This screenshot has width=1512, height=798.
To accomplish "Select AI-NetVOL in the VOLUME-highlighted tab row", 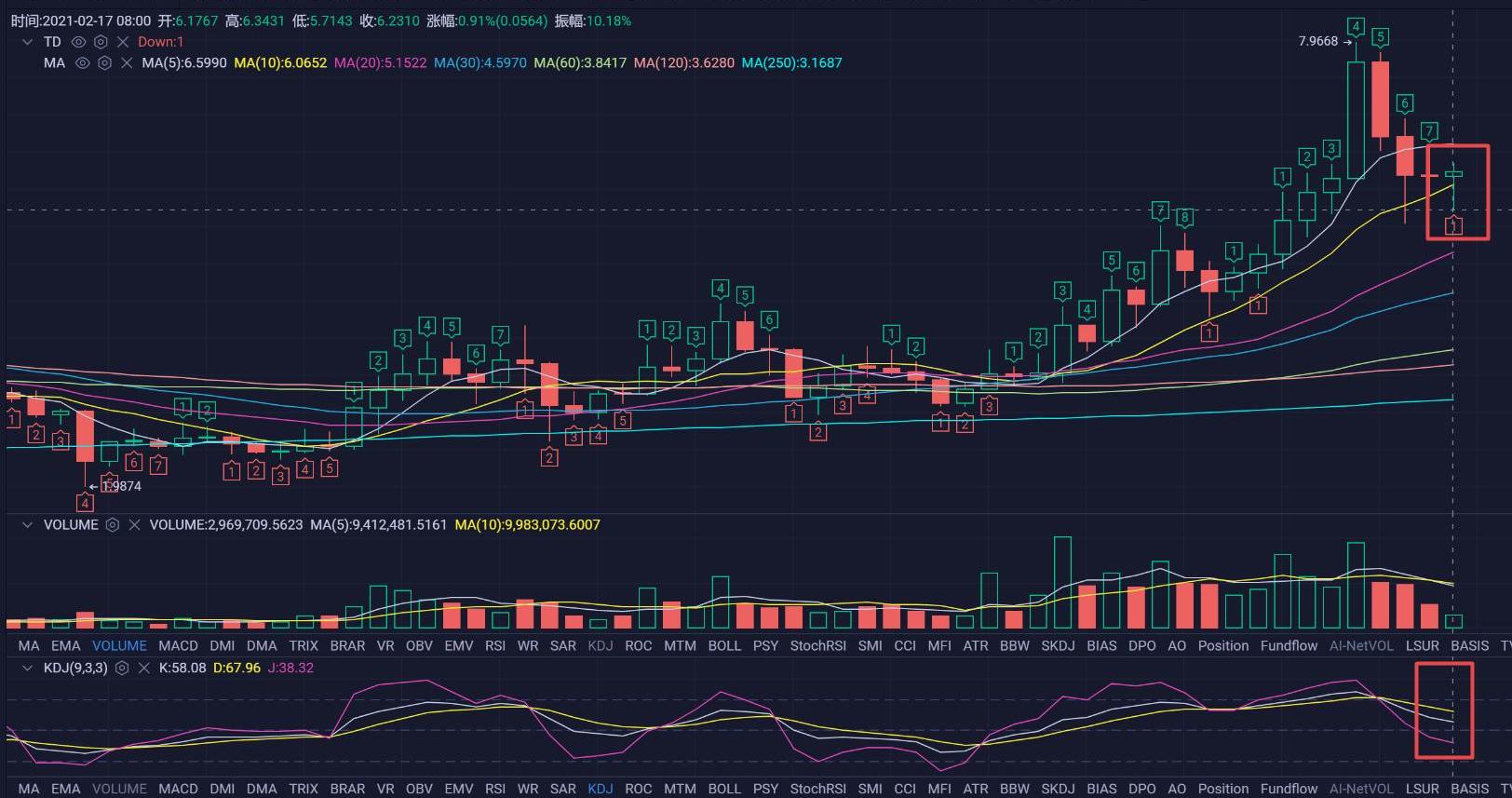I will [1361, 645].
